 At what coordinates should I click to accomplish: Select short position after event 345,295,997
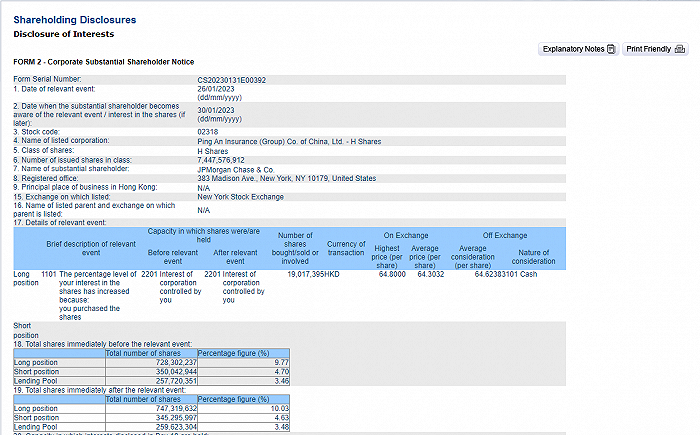pos(176,418)
